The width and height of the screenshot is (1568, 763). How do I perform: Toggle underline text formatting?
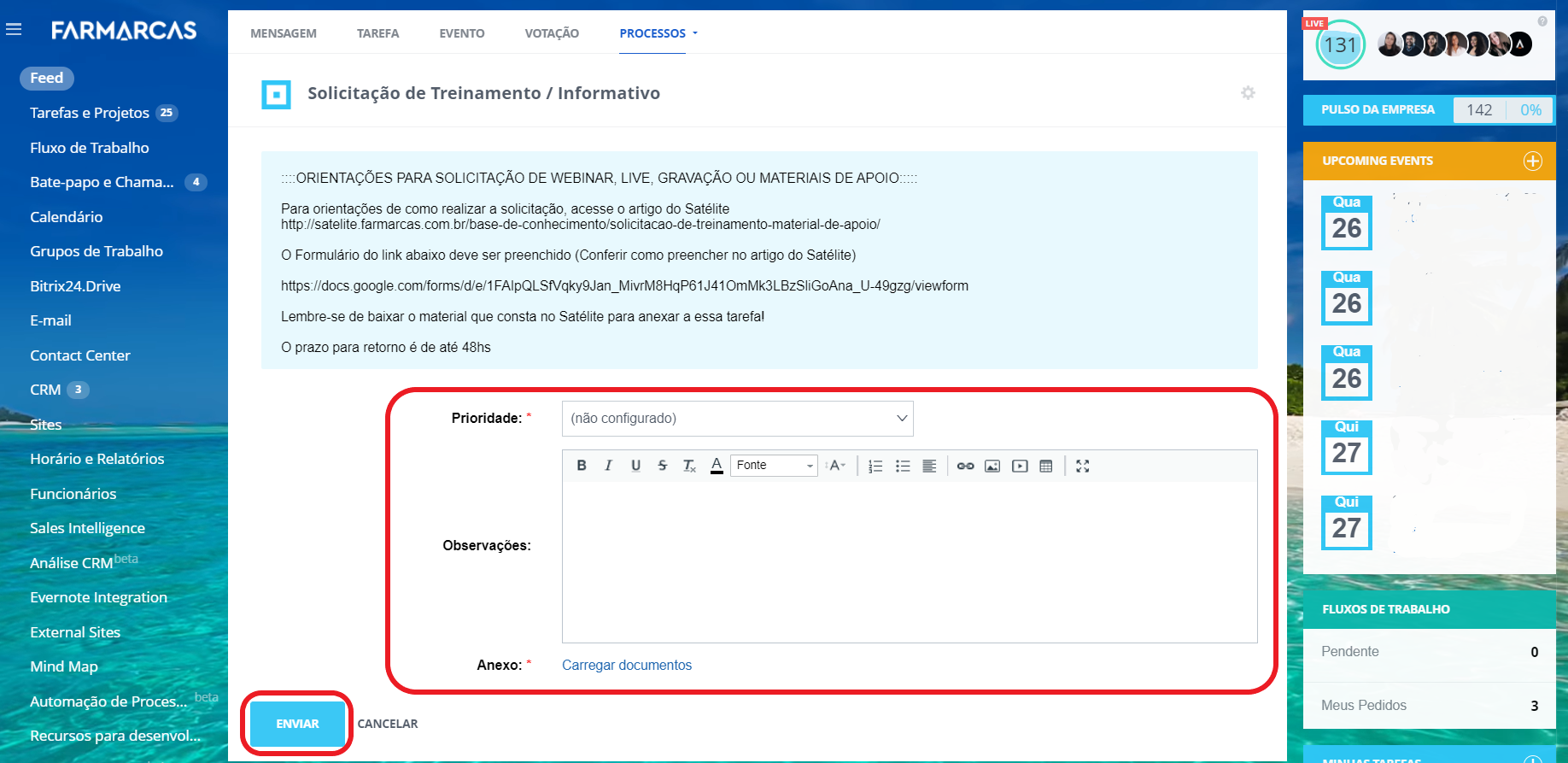click(635, 466)
